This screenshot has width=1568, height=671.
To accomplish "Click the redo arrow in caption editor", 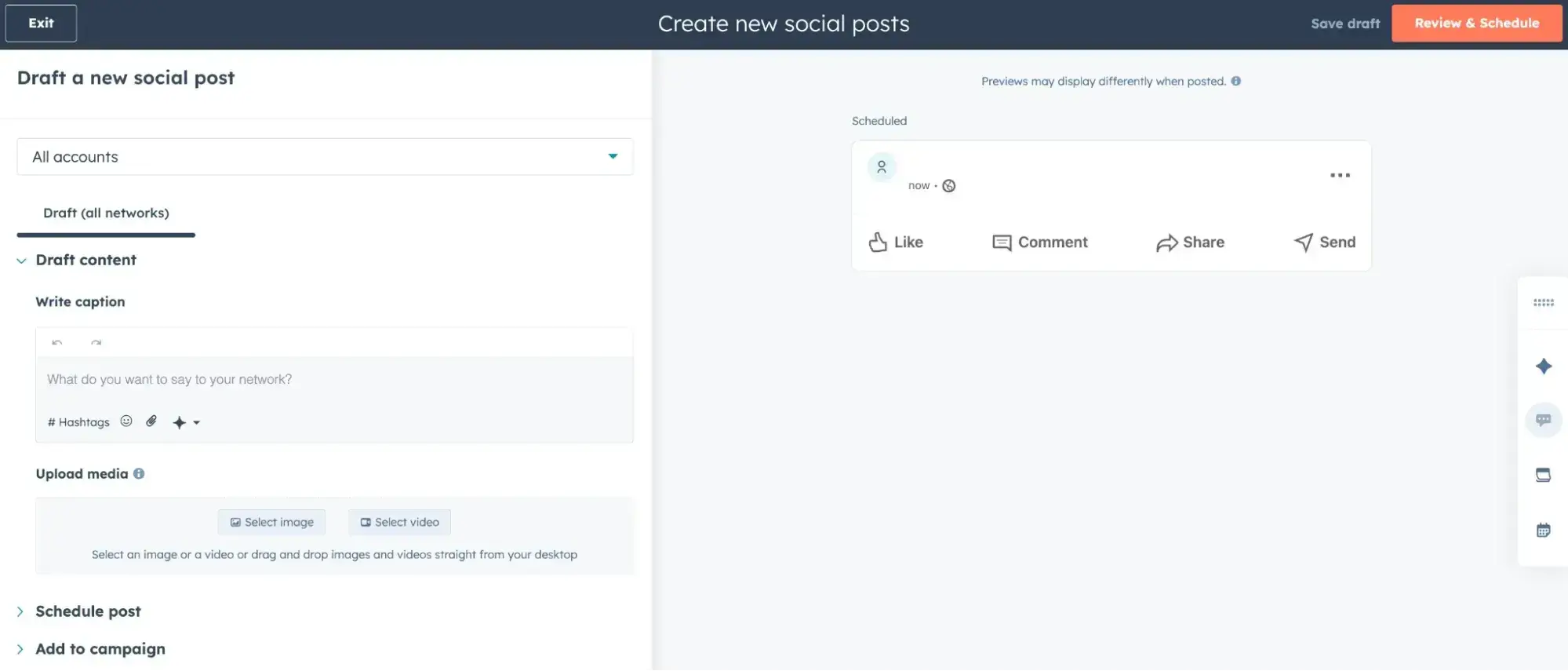I will pos(96,342).
